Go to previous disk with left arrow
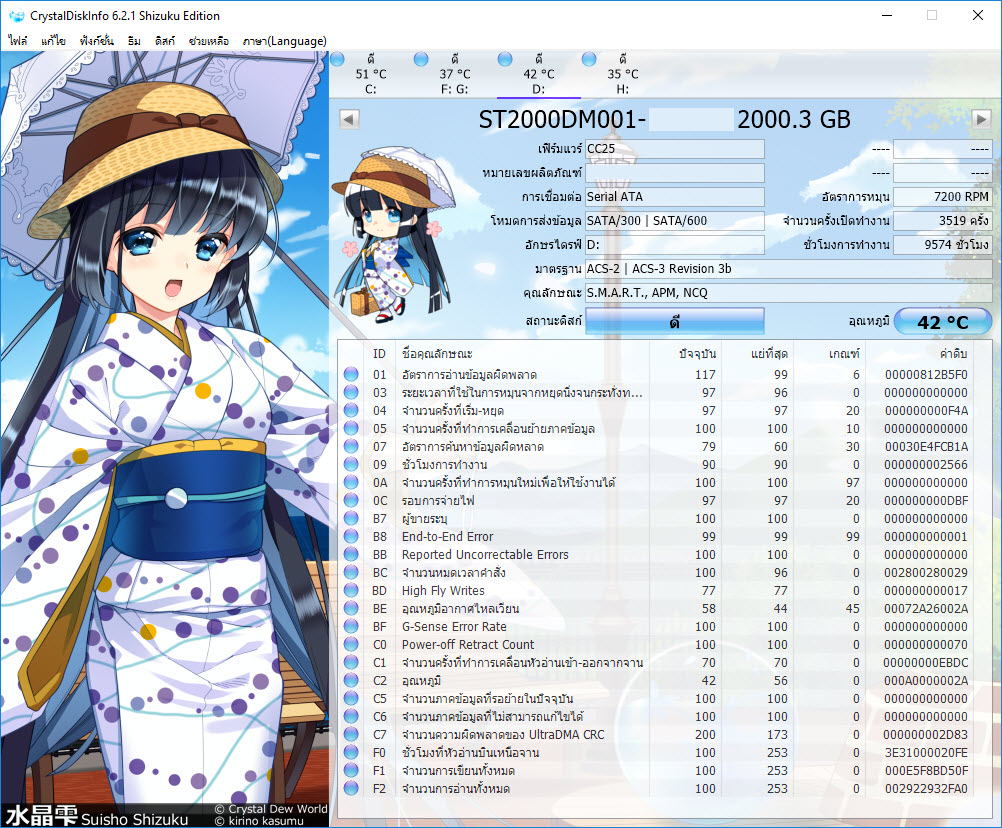The height and width of the screenshot is (828, 1002). [349, 120]
